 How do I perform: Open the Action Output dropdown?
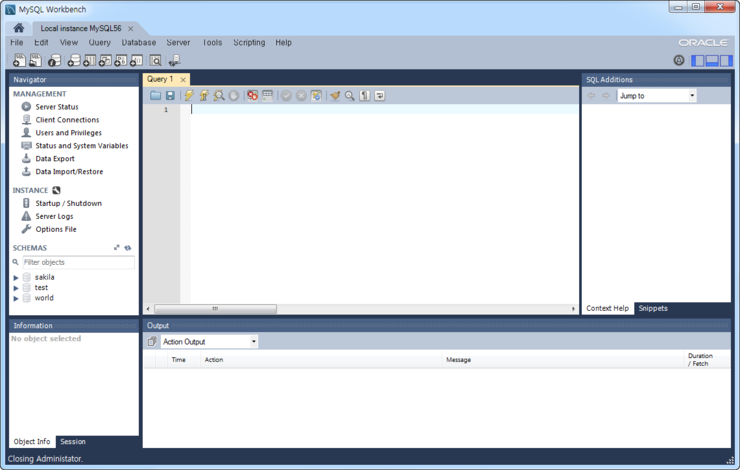pyautogui.click(x=210, y=342)
